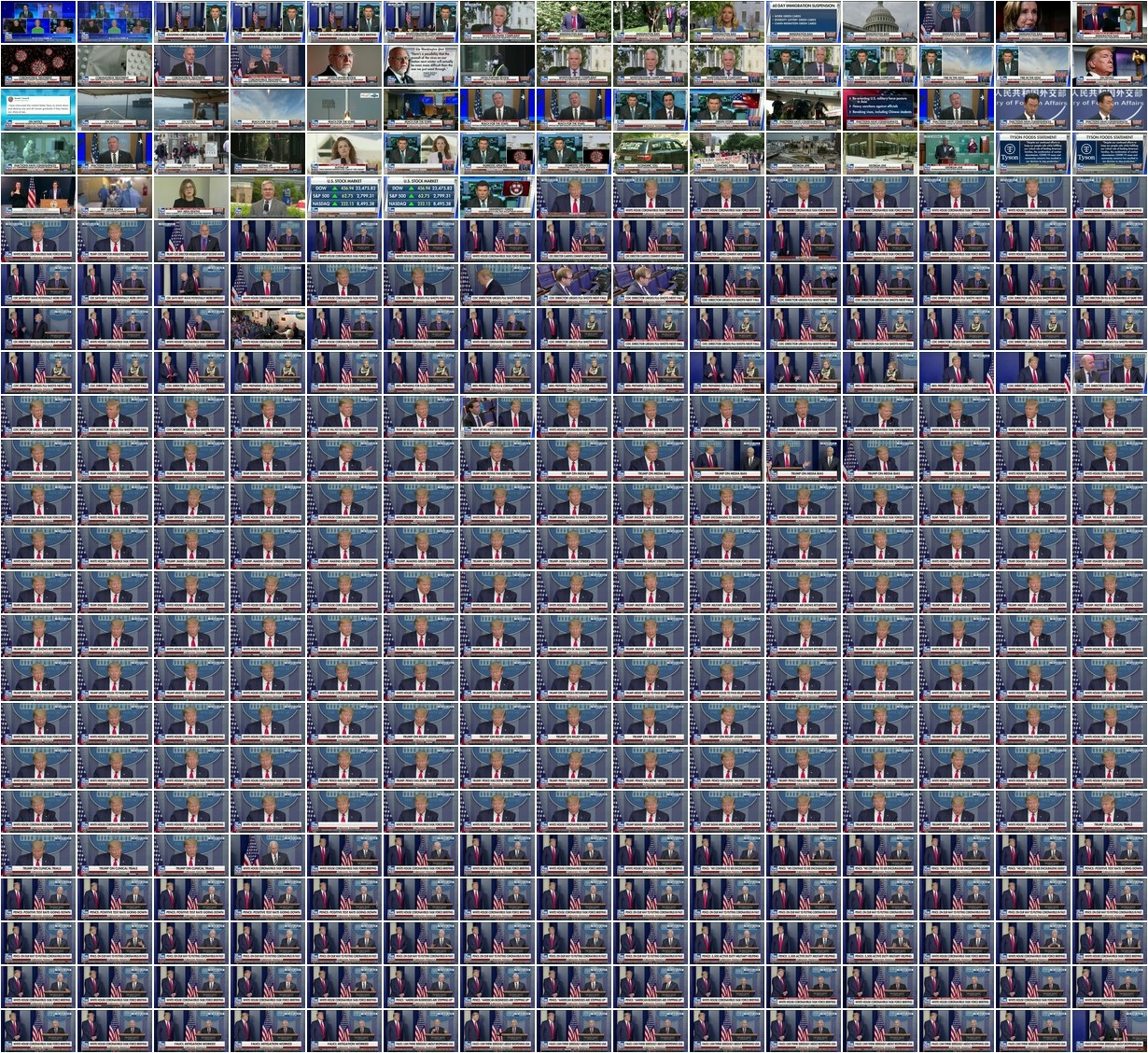Select the green SUV street scene thumbnail
Screen dimensions: 1148x1053
coord(650,153)
